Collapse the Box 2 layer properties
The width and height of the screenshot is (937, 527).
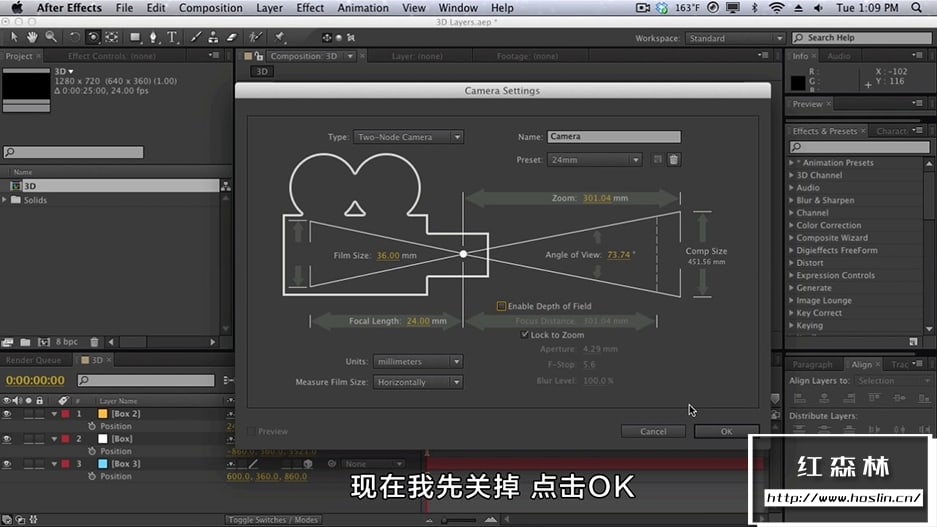pyautogui.click(x=54, y=413)
